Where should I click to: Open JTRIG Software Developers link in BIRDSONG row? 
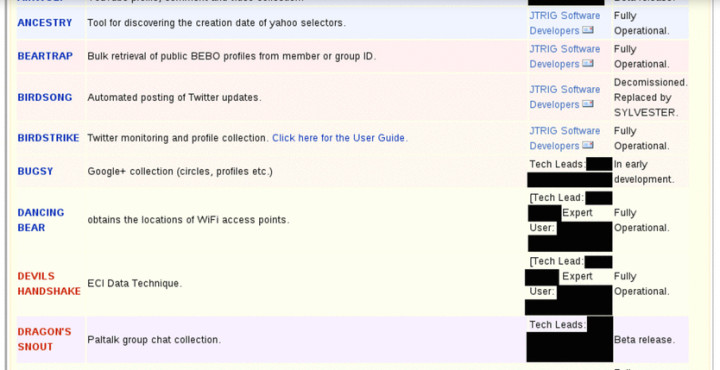[x=565, y=97]
